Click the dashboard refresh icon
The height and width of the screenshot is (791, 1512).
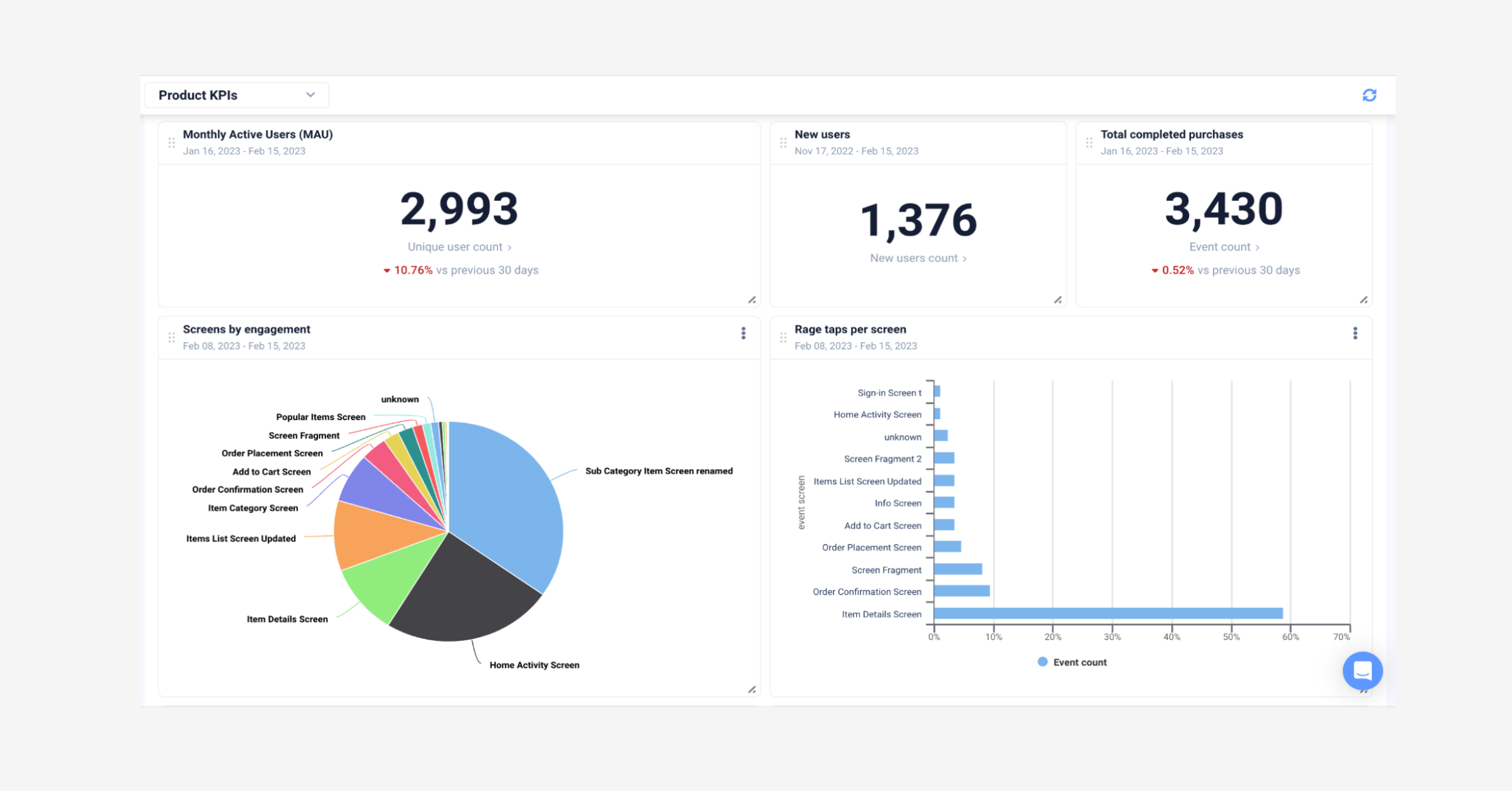pyautogui.click(x=1370, y=94)
